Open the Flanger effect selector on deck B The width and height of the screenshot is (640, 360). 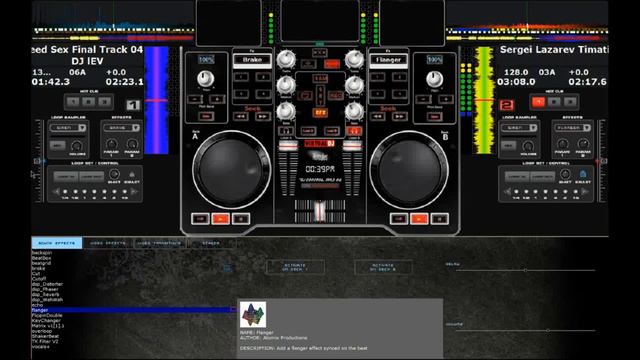click(388, 60)
